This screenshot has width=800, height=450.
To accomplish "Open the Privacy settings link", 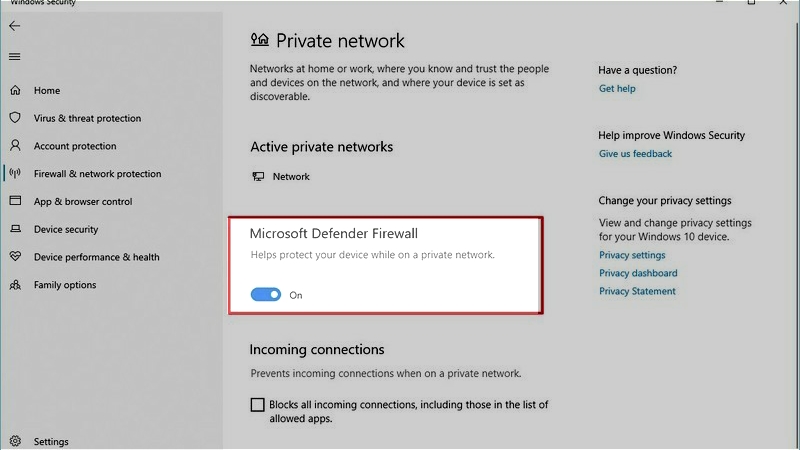I will 632,255.
